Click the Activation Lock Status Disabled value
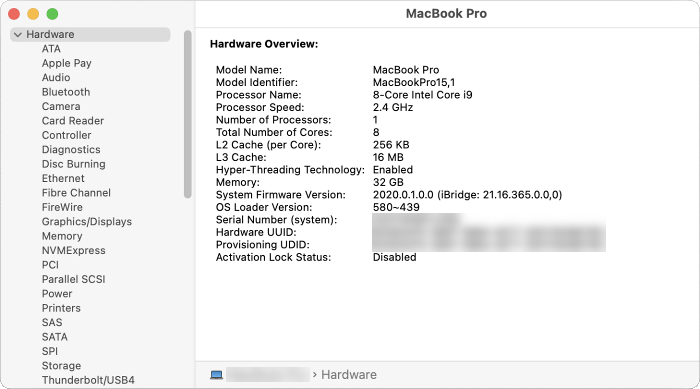The height and width of the screenshot is (389, 700). (395, 257)
